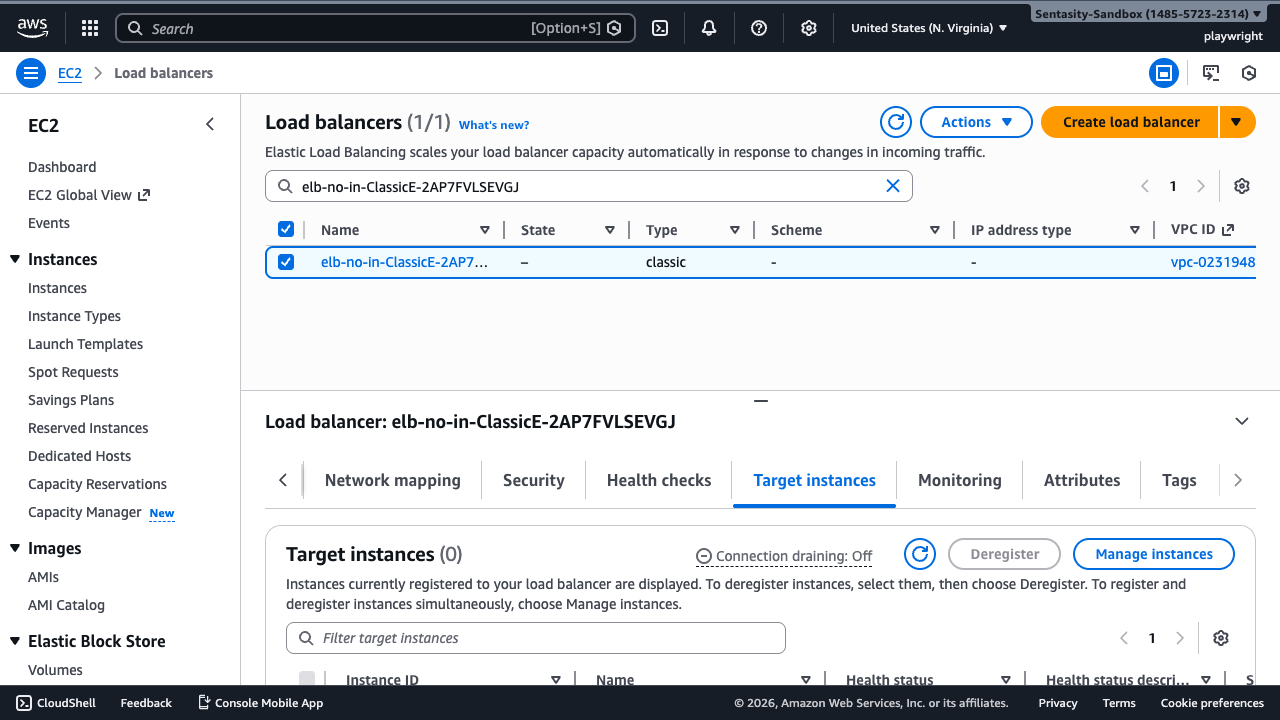Screen dimensions: 1280x720
Task: Open load balancer table preferences gear
Action: tap(1242, 186)
